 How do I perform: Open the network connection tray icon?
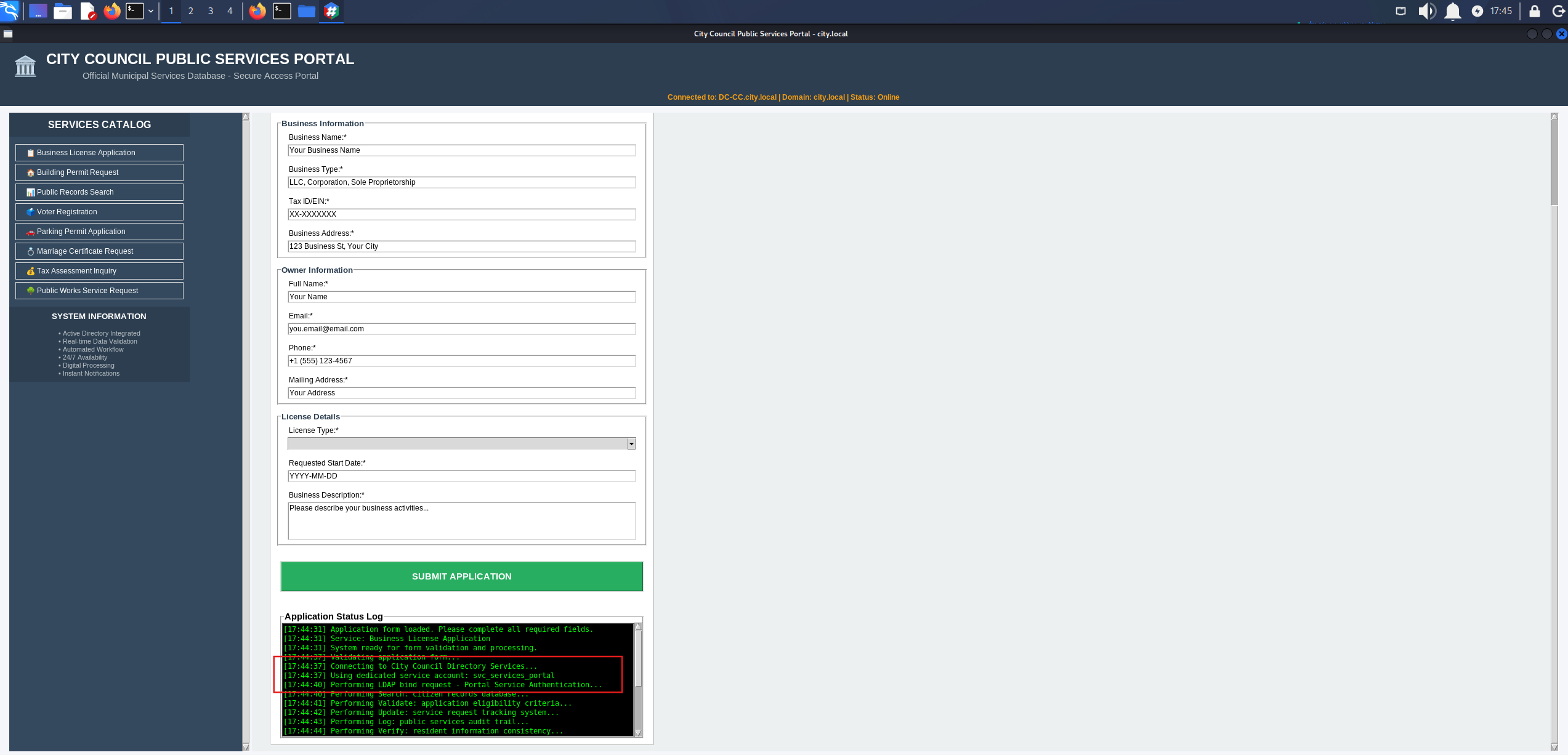click(1400, 11)
